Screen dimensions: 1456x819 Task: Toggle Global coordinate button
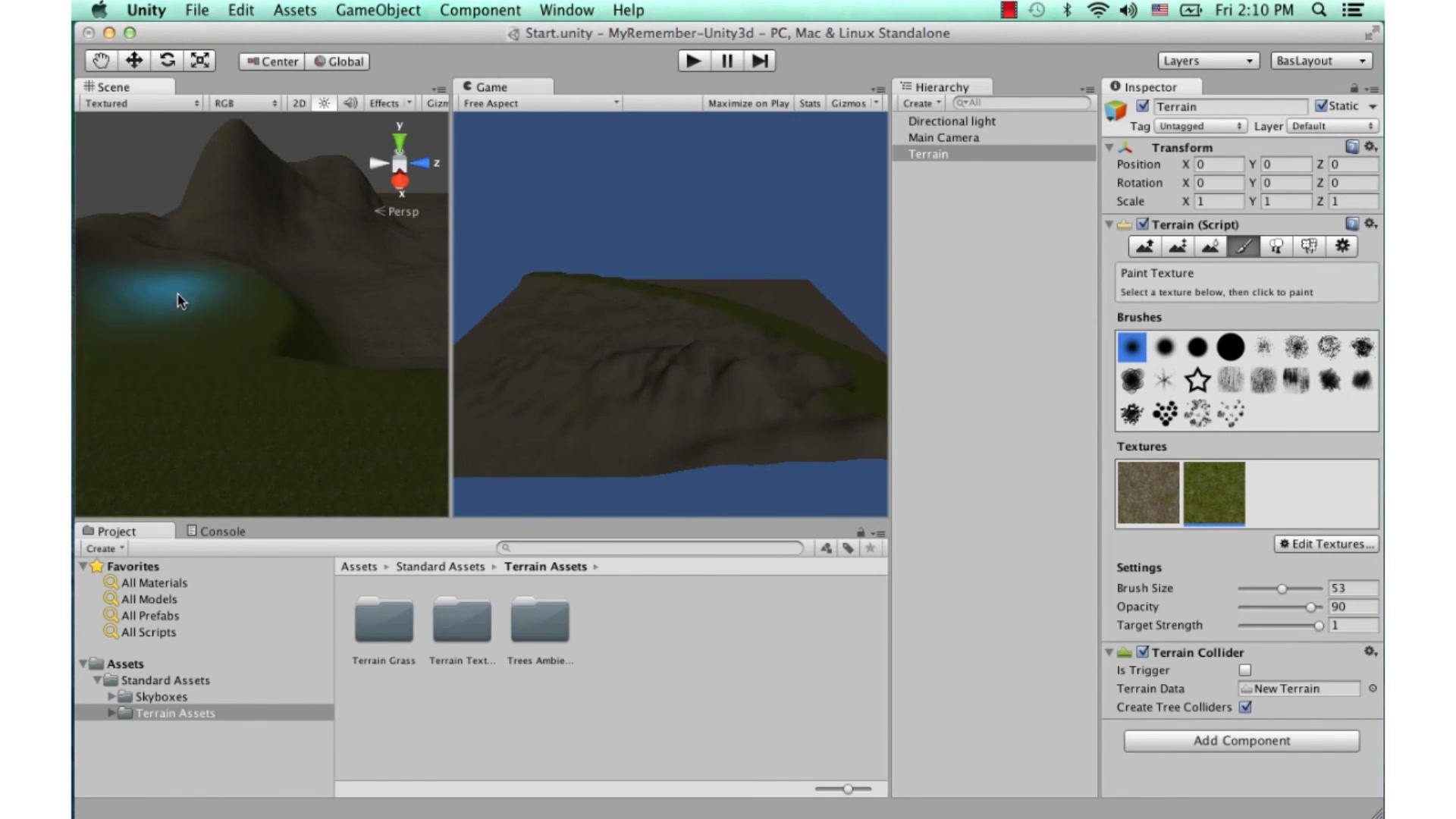tap(338, 61)
